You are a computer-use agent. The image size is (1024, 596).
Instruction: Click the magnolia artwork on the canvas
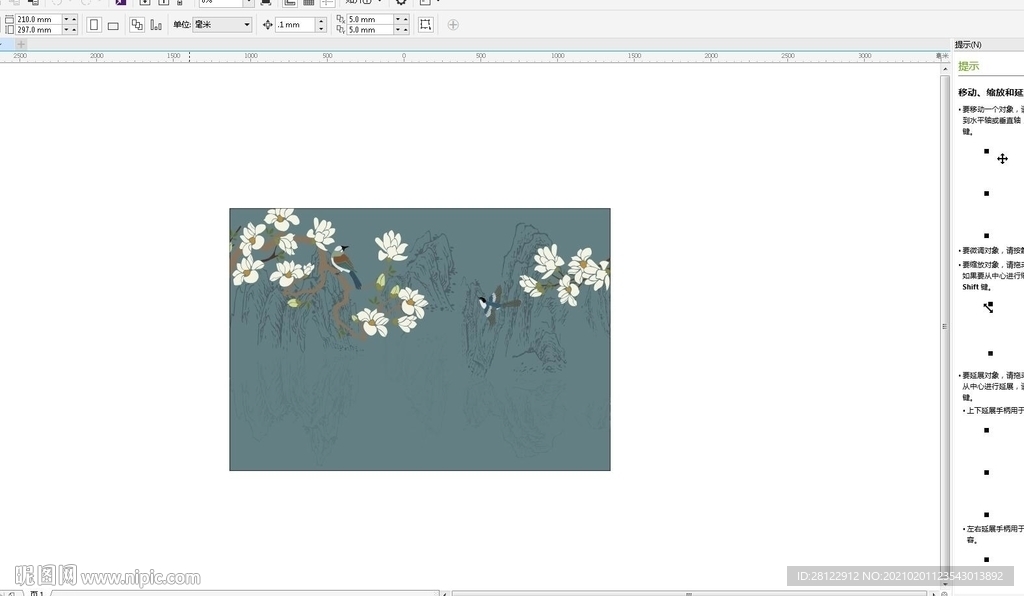pyautogui.click(x=419, y=339)
